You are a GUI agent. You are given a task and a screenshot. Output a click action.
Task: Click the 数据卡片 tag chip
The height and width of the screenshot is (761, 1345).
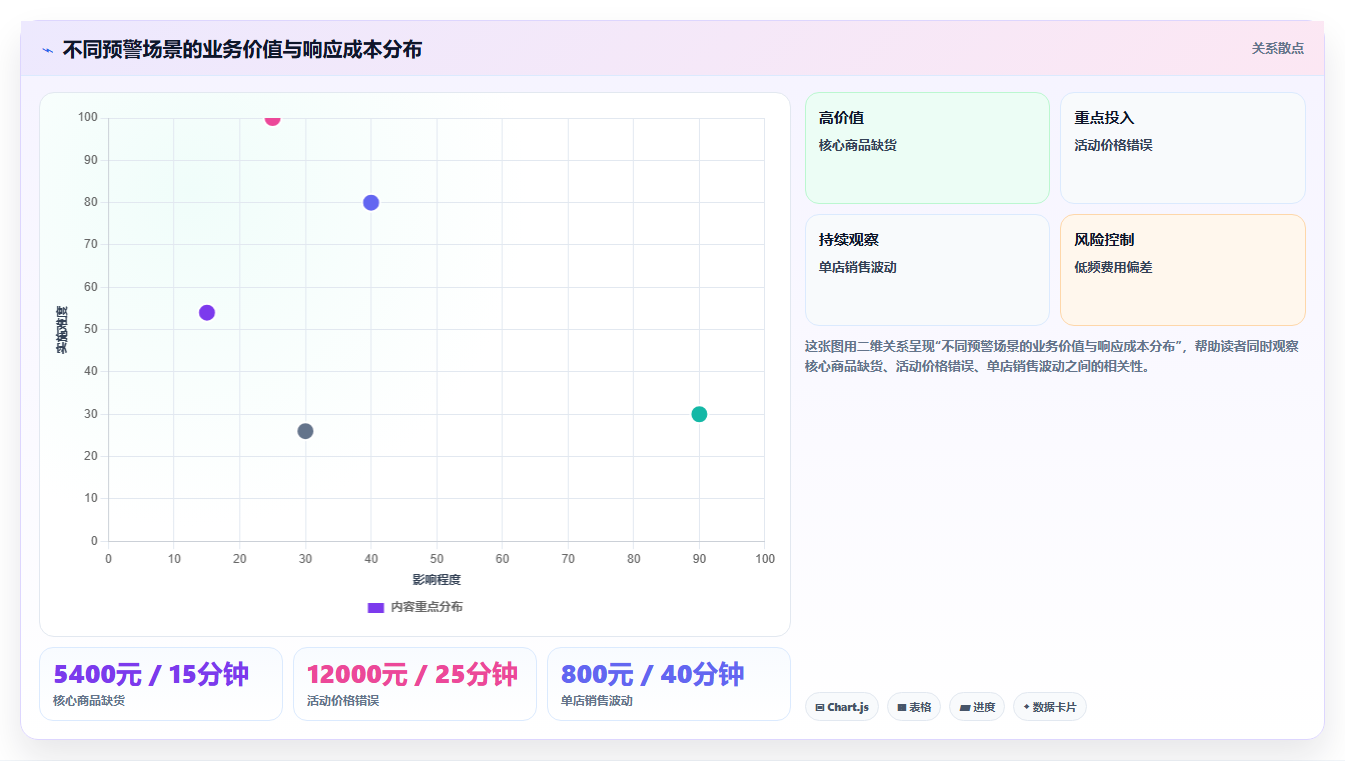point(1050,707)
